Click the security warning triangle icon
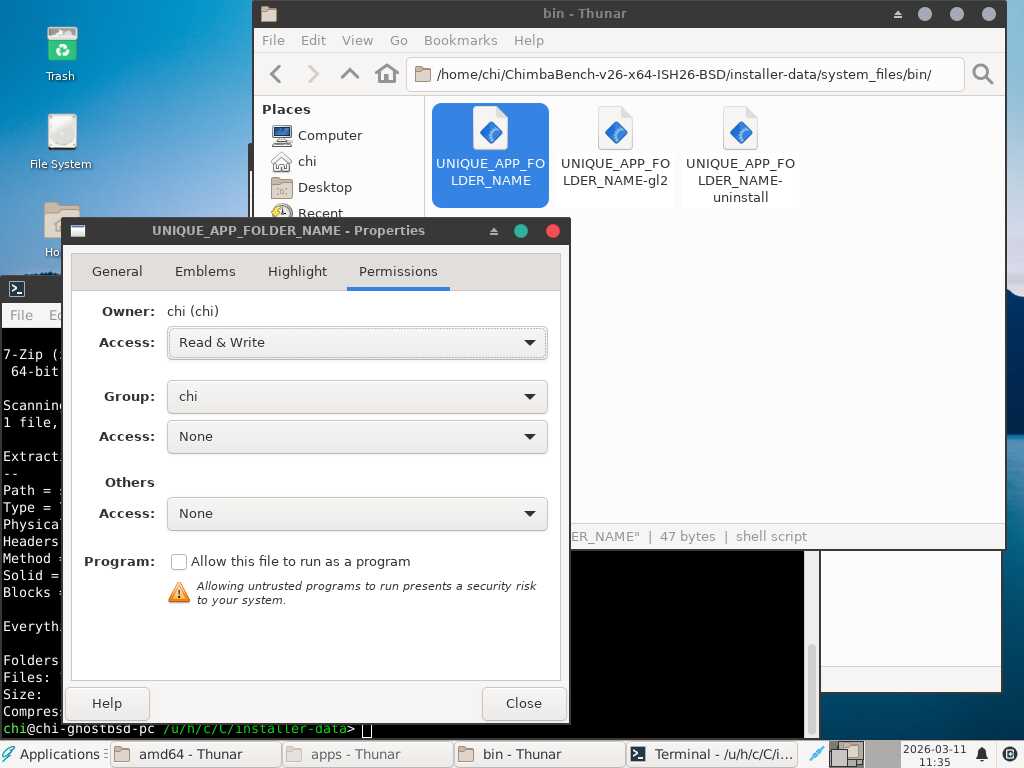The width and height of the screenshot is (1024, 768). (179, 592)
